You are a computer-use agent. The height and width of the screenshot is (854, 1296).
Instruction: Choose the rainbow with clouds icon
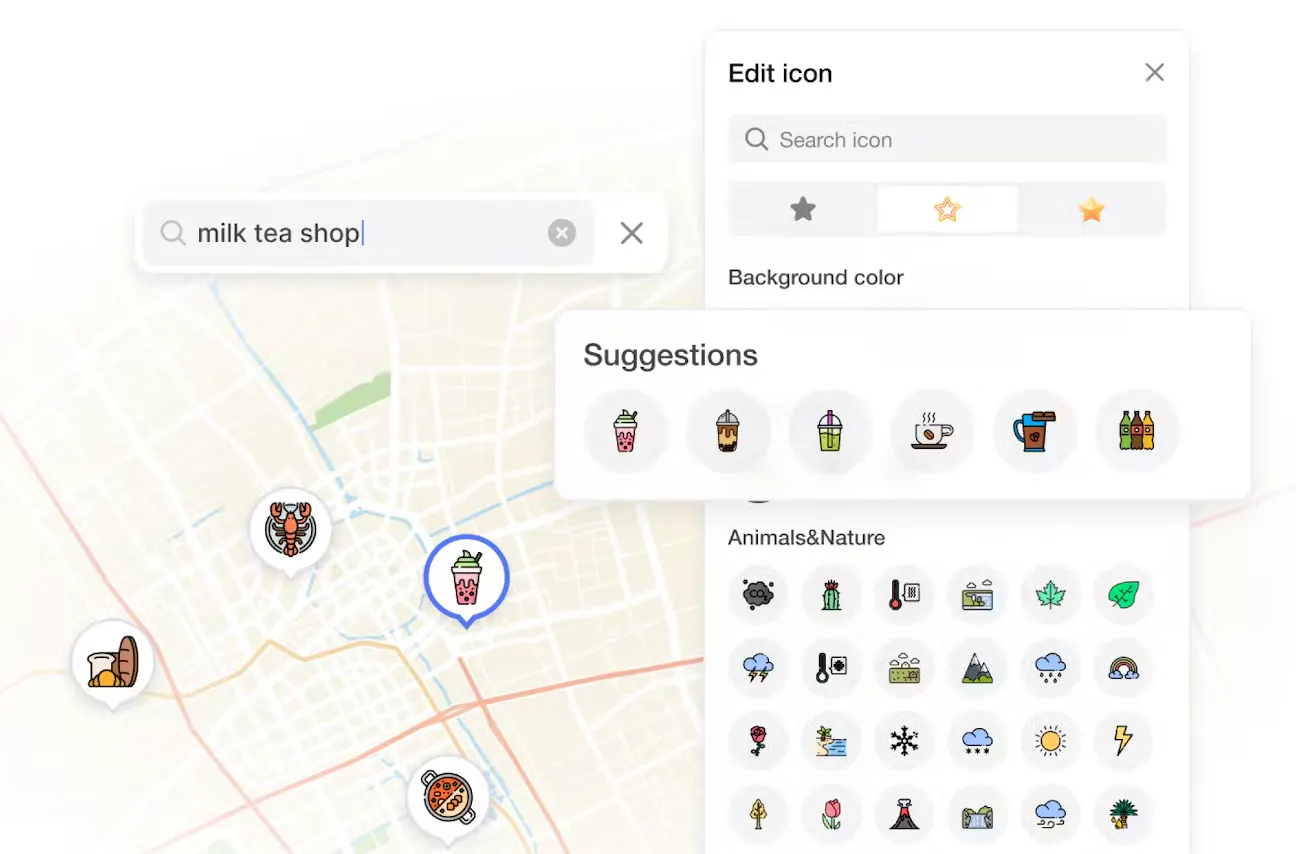point(1123,668)
